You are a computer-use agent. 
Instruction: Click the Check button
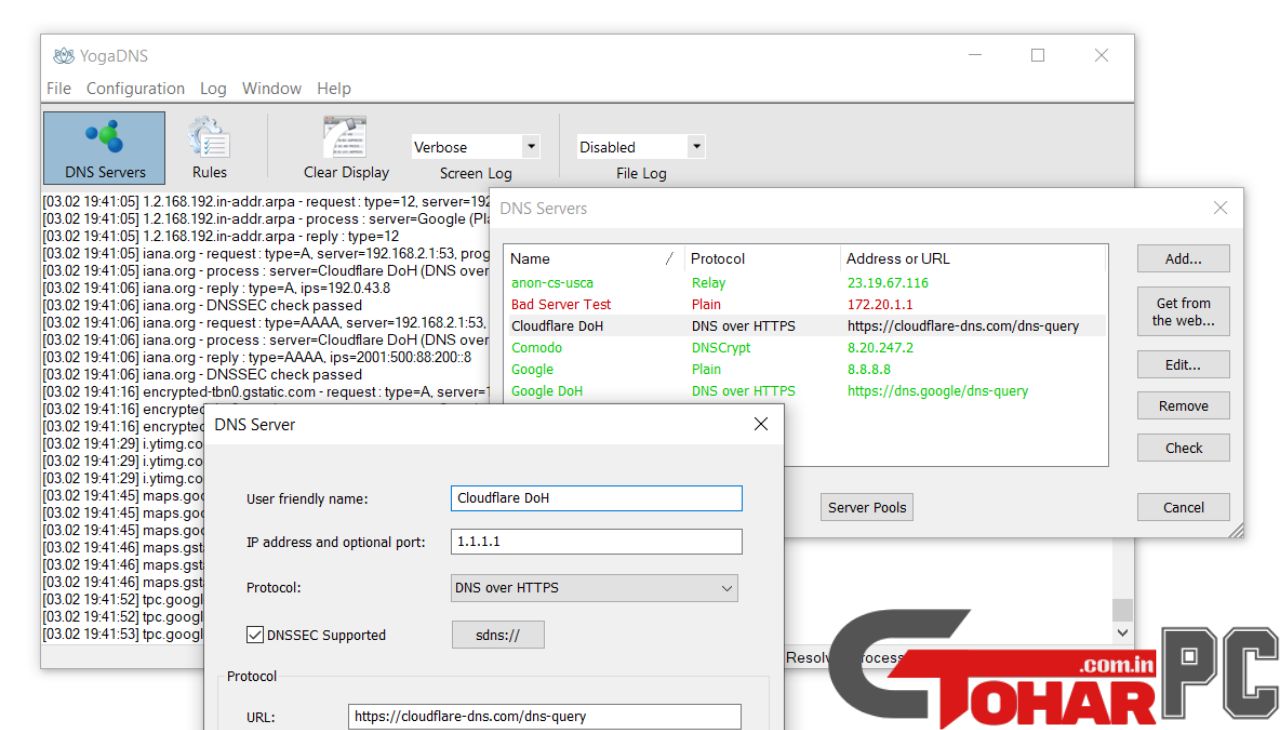point(1183,448)
